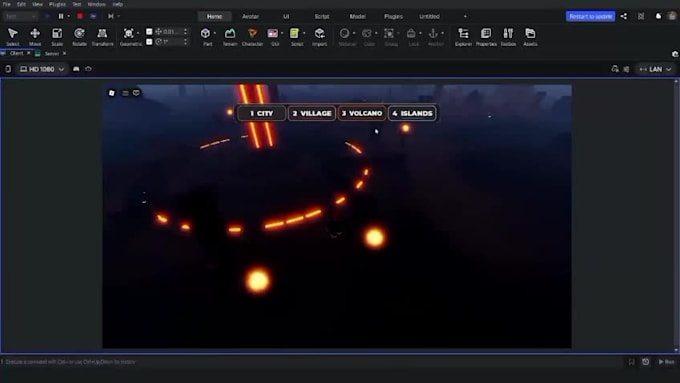Image resolution: width=680 pixels, height=383 pixels.
Task: Click the Lock tool icon
Action: (x=411, y=33)
